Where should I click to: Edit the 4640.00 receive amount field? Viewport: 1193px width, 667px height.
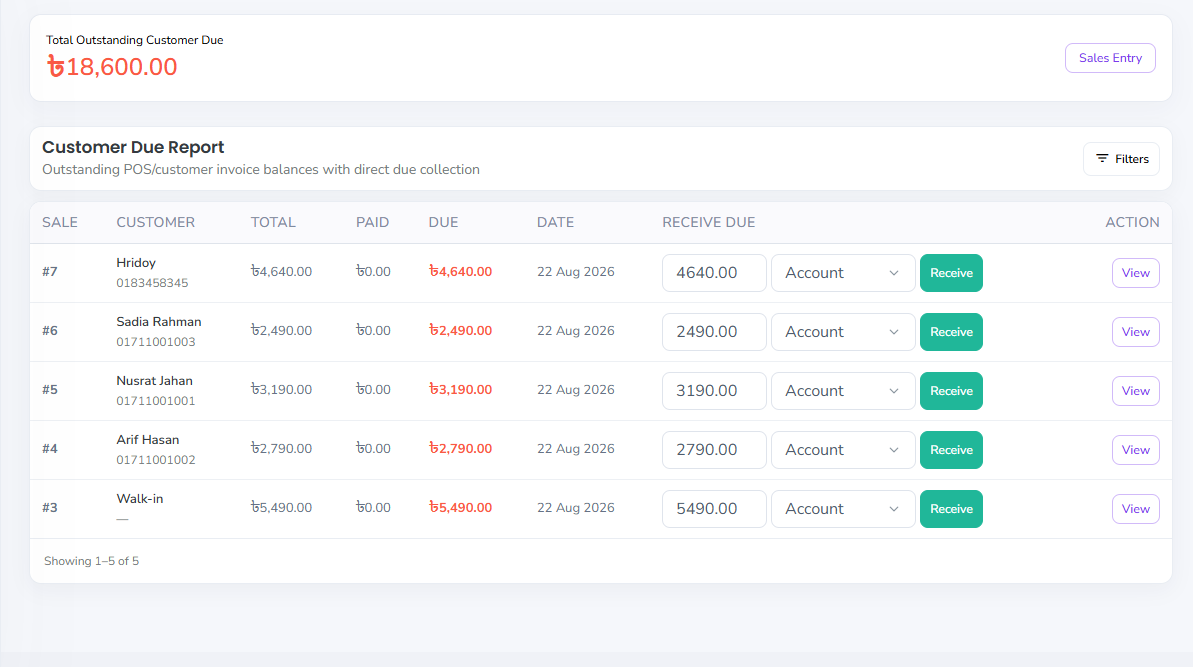coord(714,273)
